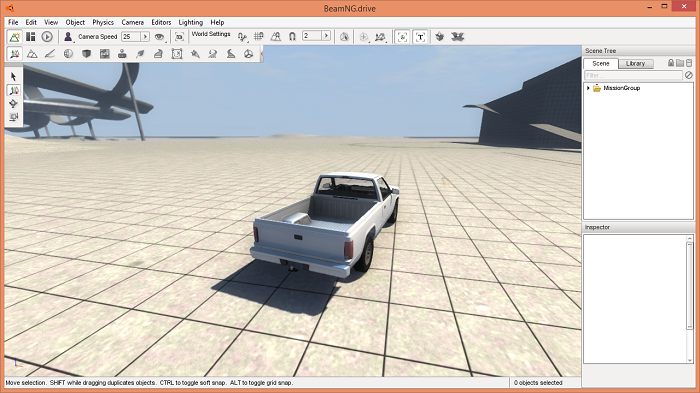Click the explode prefab icon

click(458, 37)
